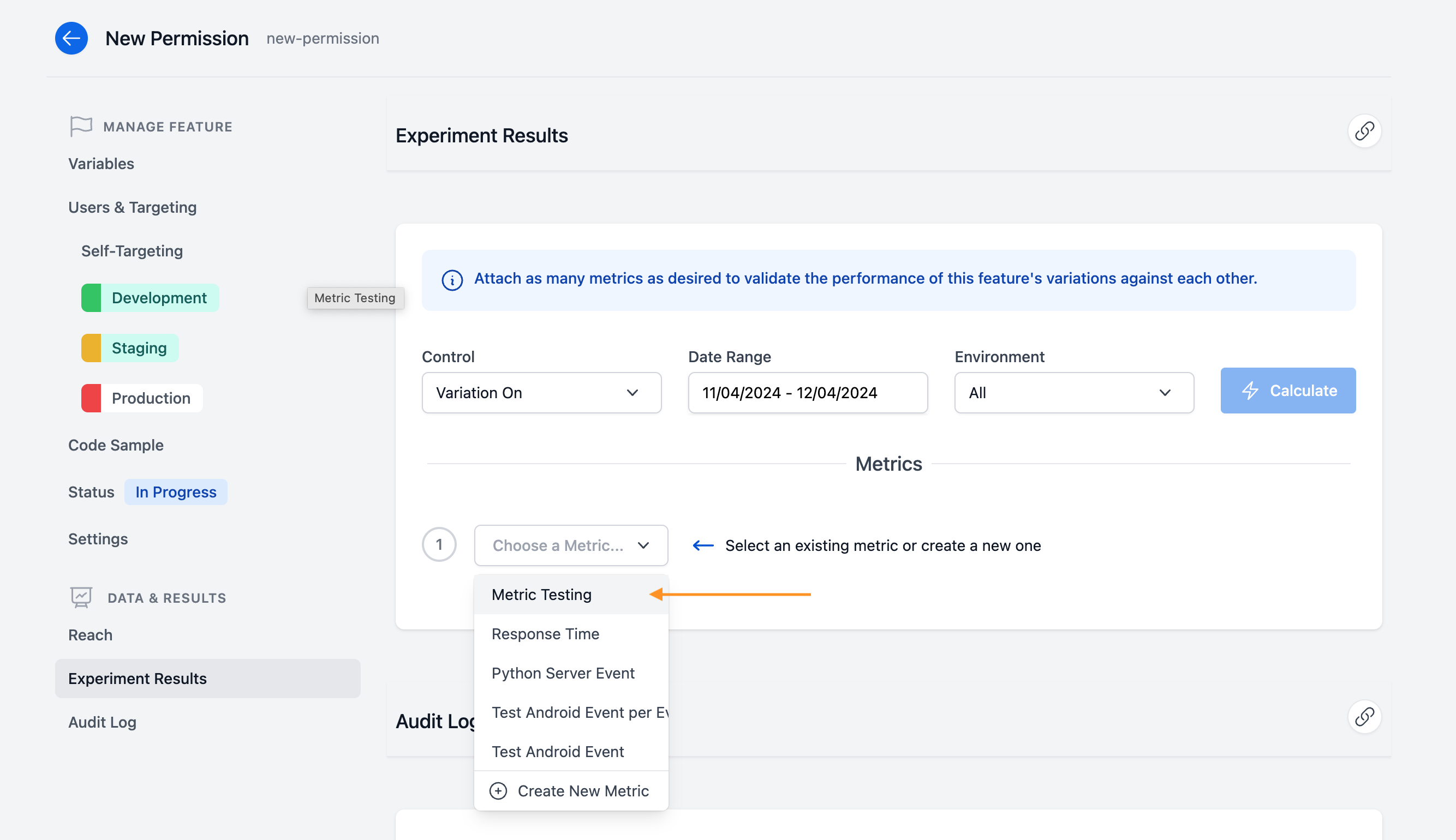Click the plus icon for Create New Metric
1456x840 pixels.
(x=498, y=790)
